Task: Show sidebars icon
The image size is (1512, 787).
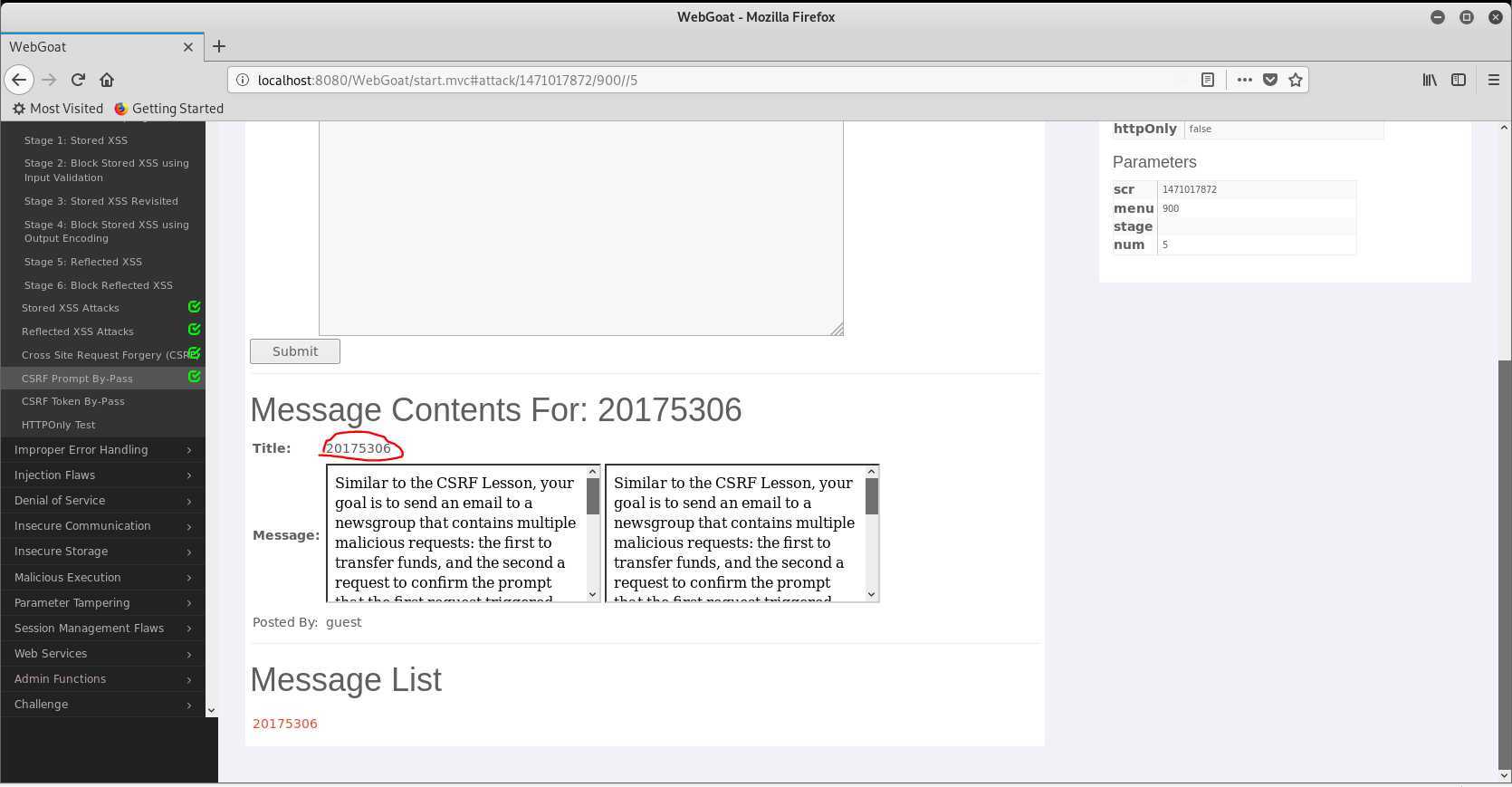Action: pyautogui.click(x=1459, y=80)
